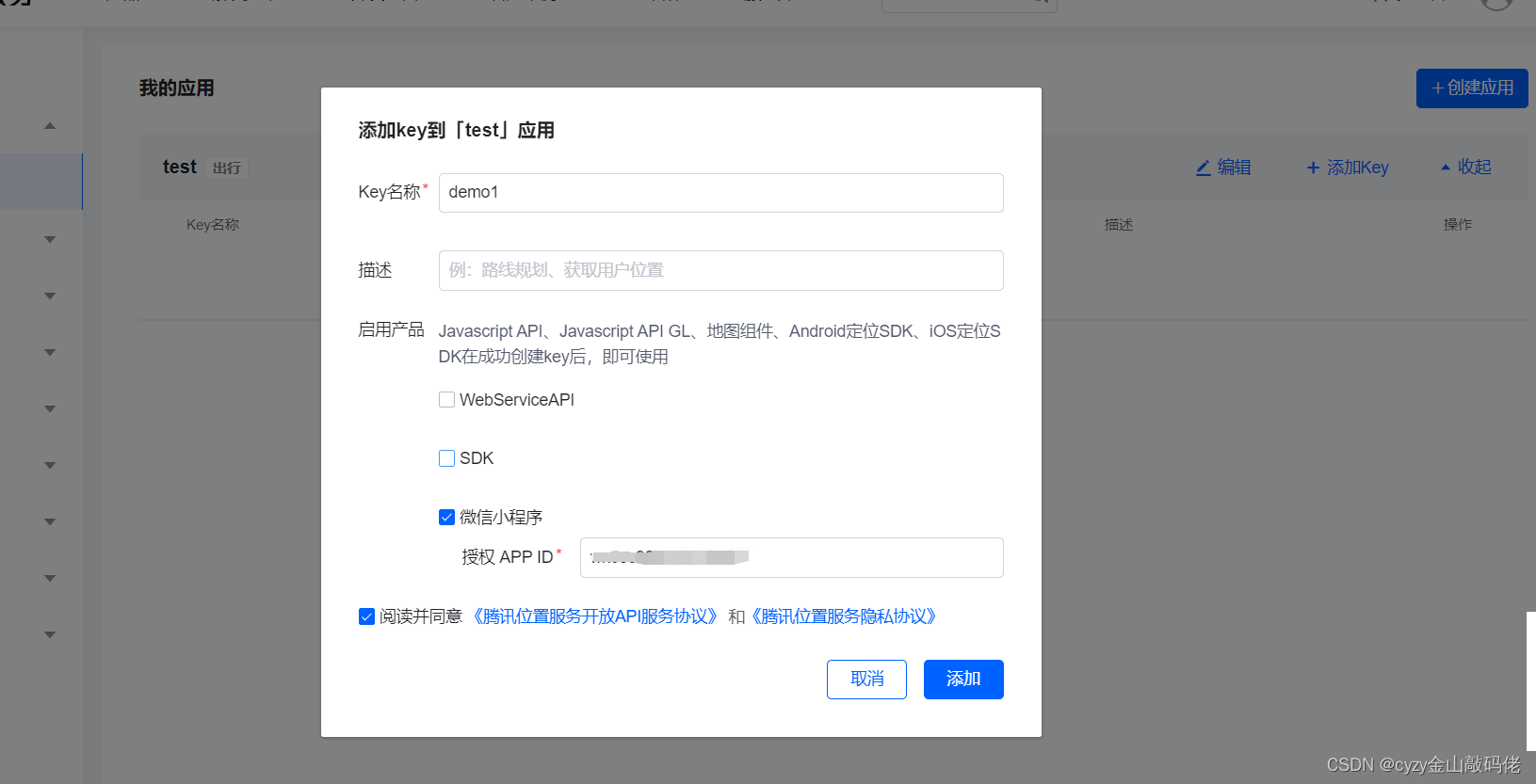Click the 出行 category tag
This screenshot has width=1536, height=784.
pyautogui.click(x=227, y=168)
